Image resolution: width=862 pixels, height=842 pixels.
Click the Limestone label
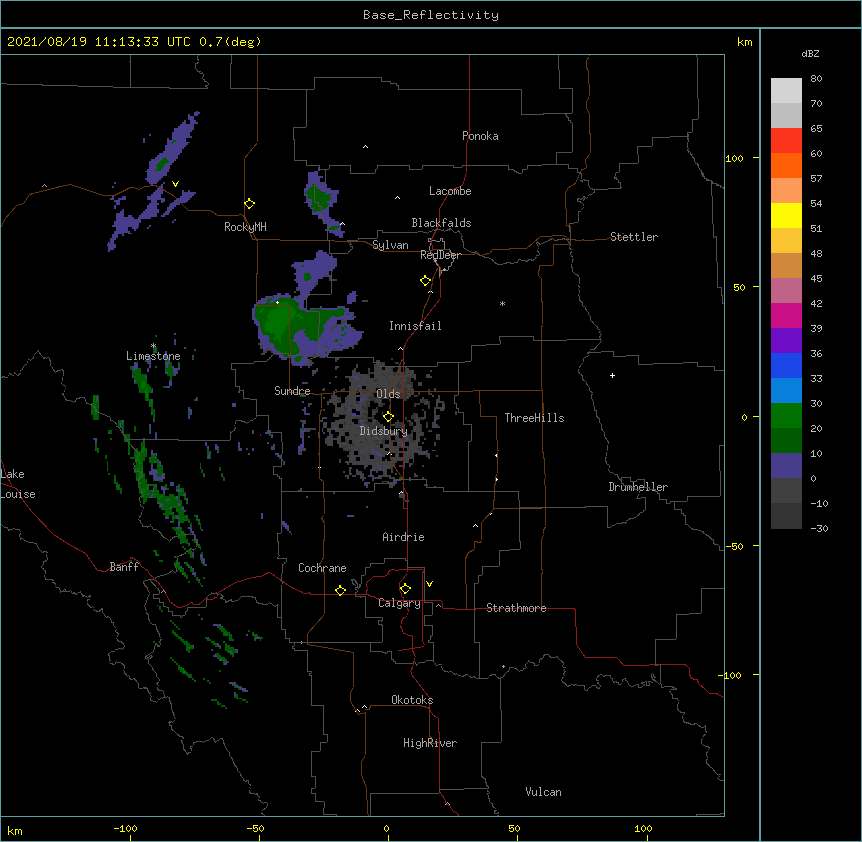point(153,356)
